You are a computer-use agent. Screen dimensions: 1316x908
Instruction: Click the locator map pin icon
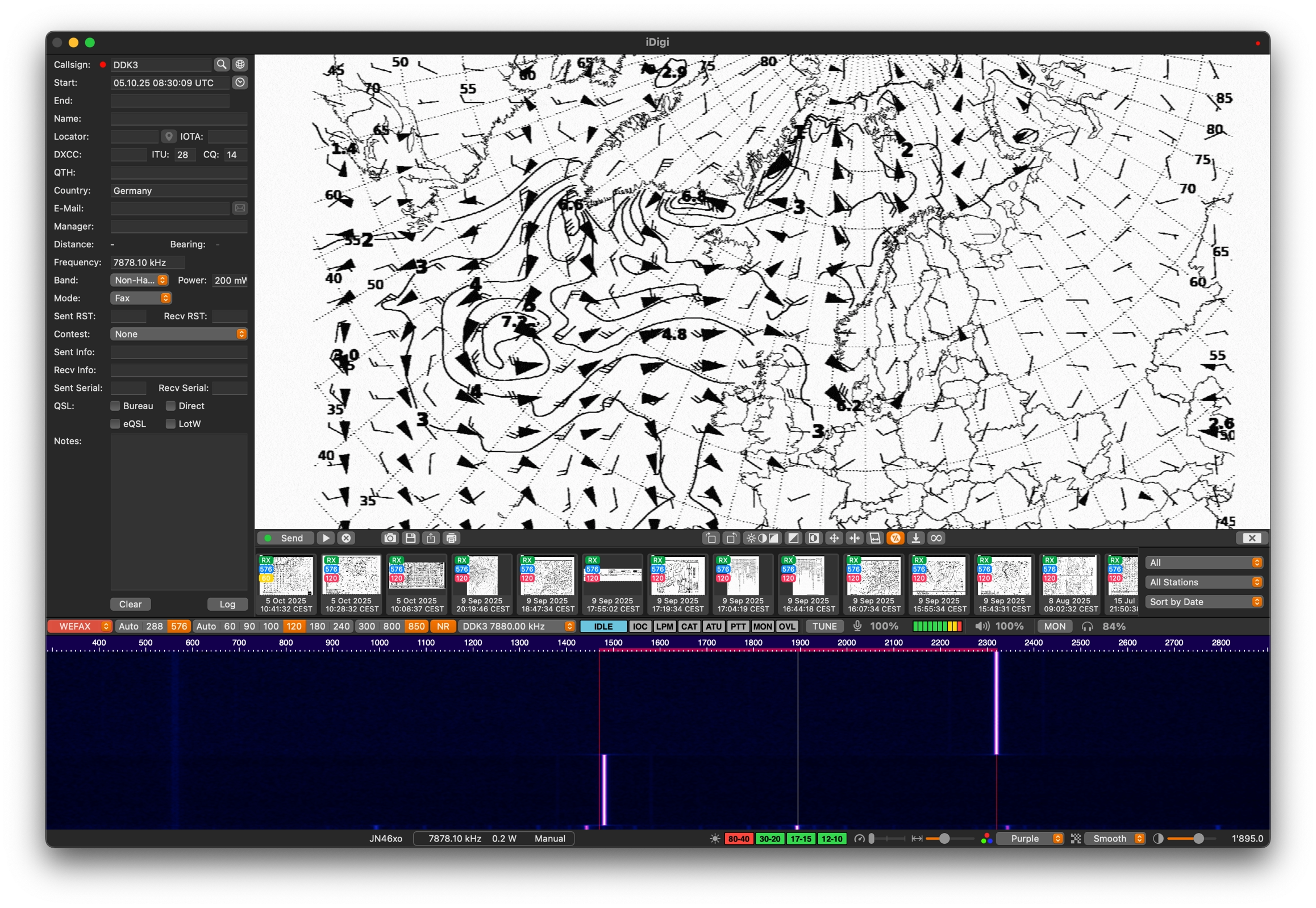tap(168, 136)
